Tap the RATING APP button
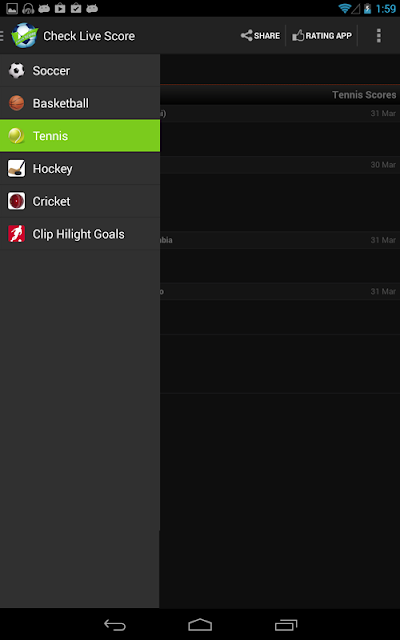This screenshot has width=400, height=640. 322,36
